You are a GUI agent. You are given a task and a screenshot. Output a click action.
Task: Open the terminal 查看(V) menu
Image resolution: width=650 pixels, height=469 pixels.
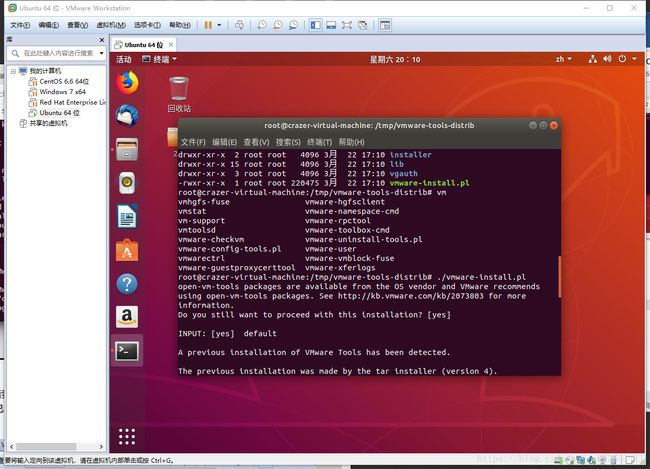point(256,142)
